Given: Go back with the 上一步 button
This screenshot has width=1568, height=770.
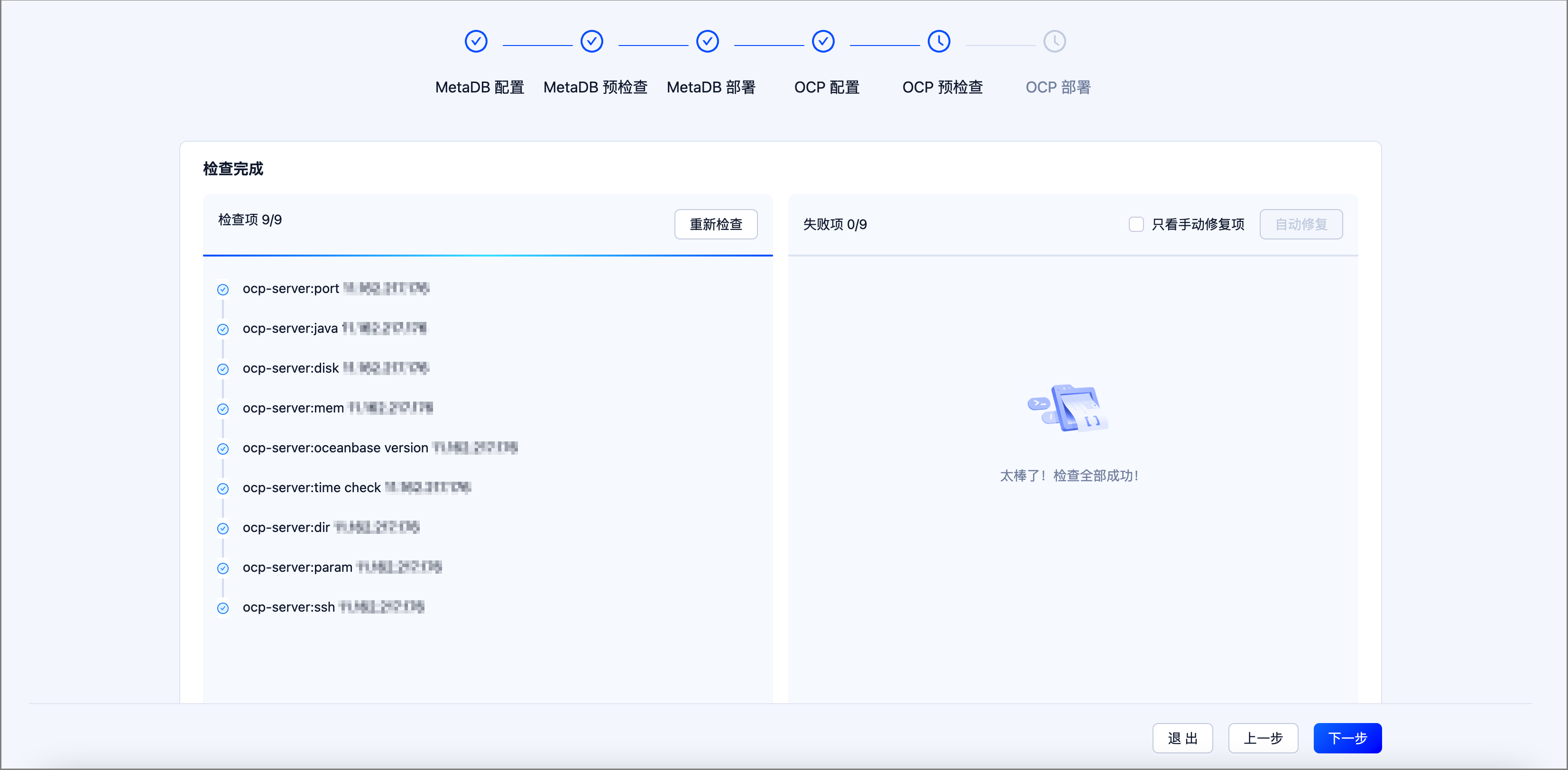Looking at the screenshot, I should (1263, 738).
